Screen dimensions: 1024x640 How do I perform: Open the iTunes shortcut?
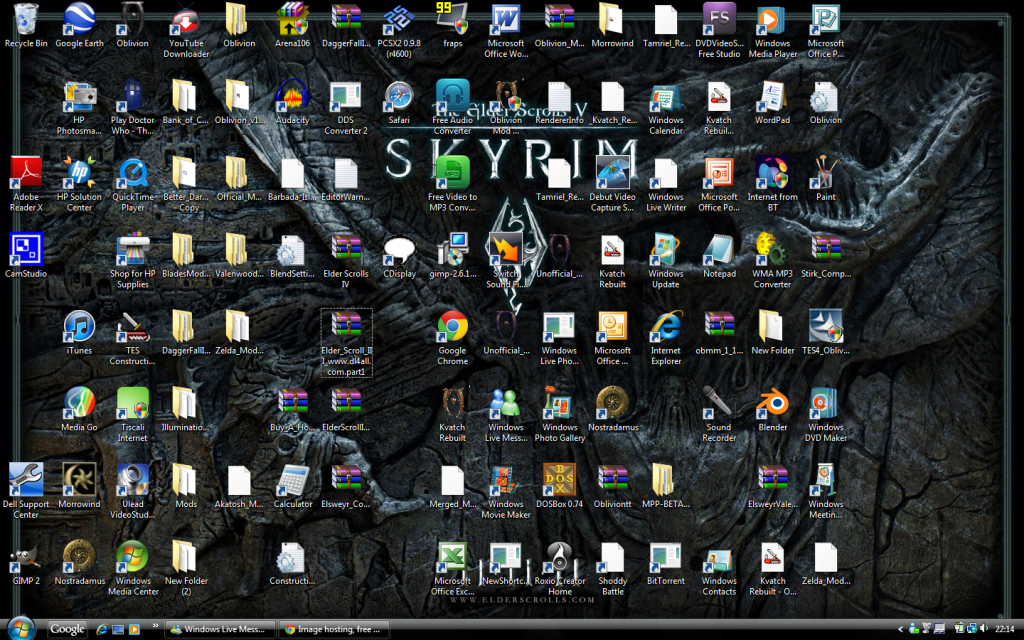[79, 327]
